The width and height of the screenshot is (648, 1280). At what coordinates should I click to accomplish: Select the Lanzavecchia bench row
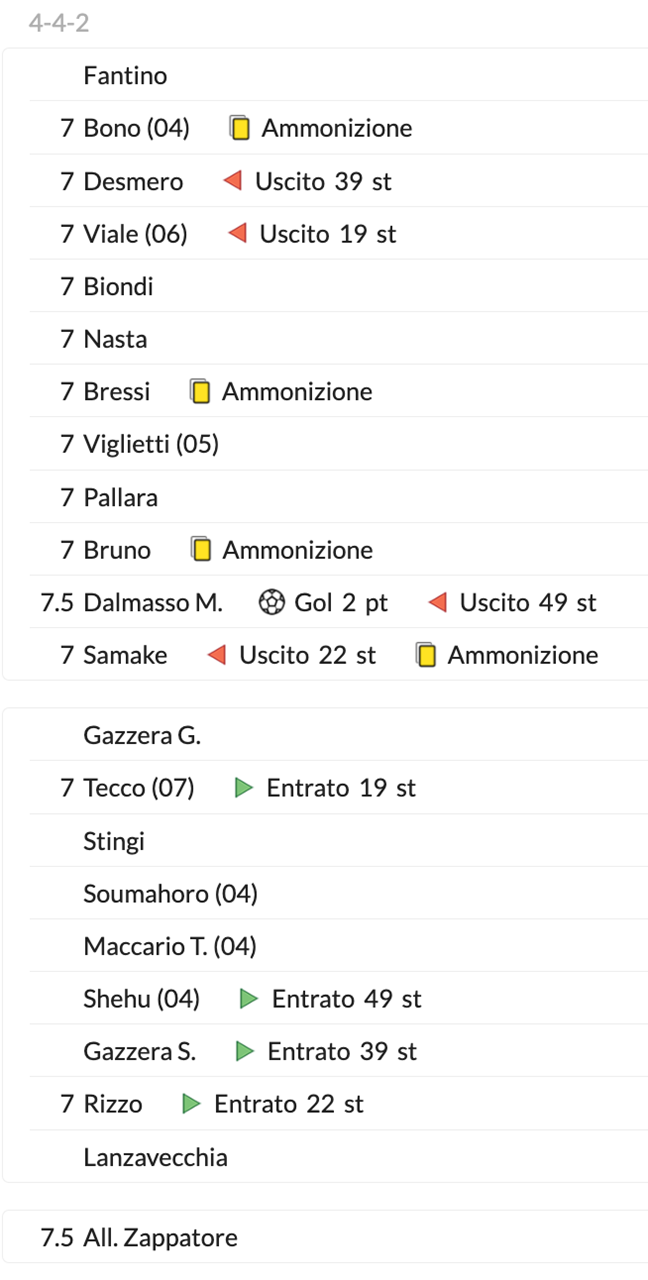point(155,1157)
